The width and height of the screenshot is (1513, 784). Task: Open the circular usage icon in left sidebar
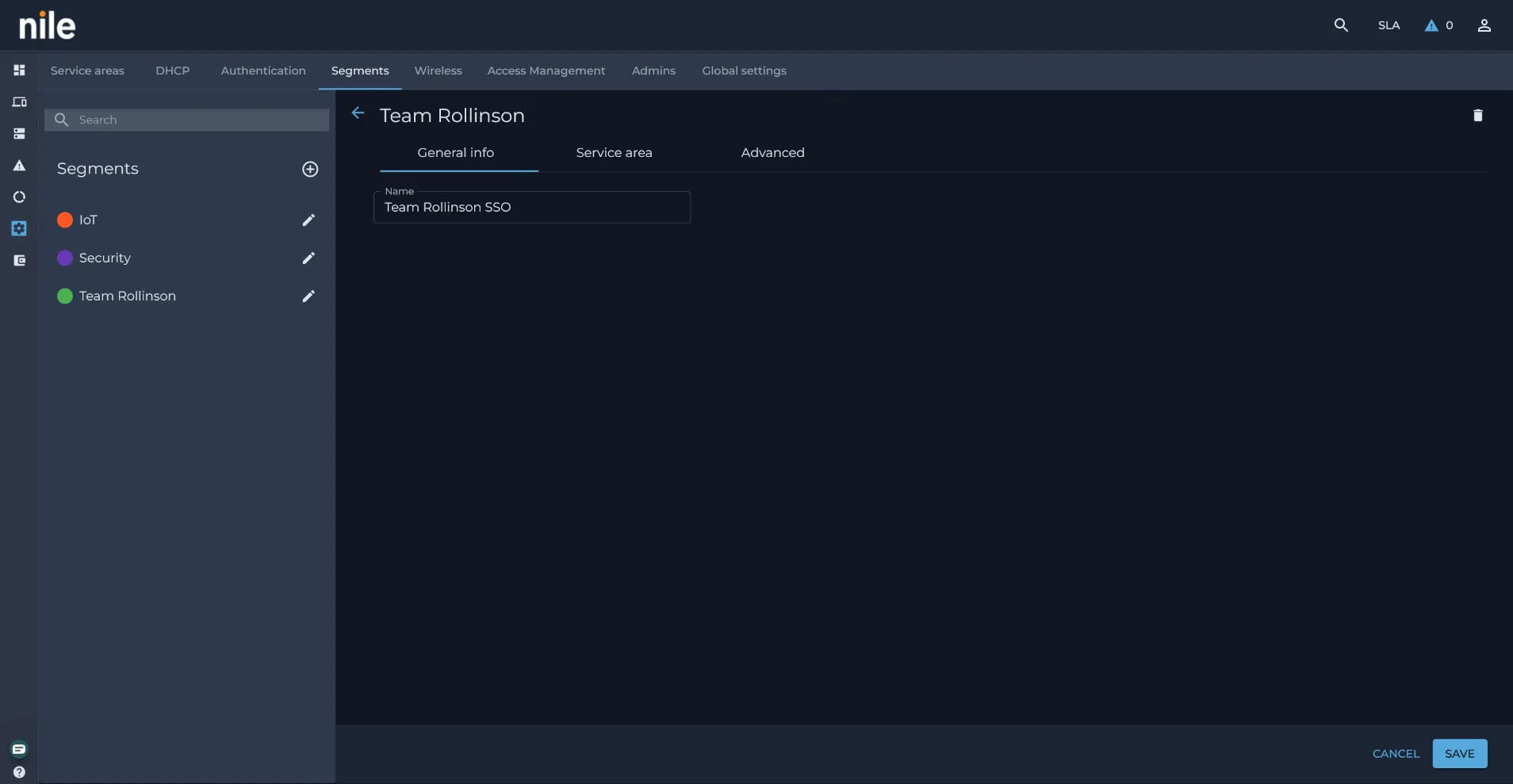click(x=19, y=197)
